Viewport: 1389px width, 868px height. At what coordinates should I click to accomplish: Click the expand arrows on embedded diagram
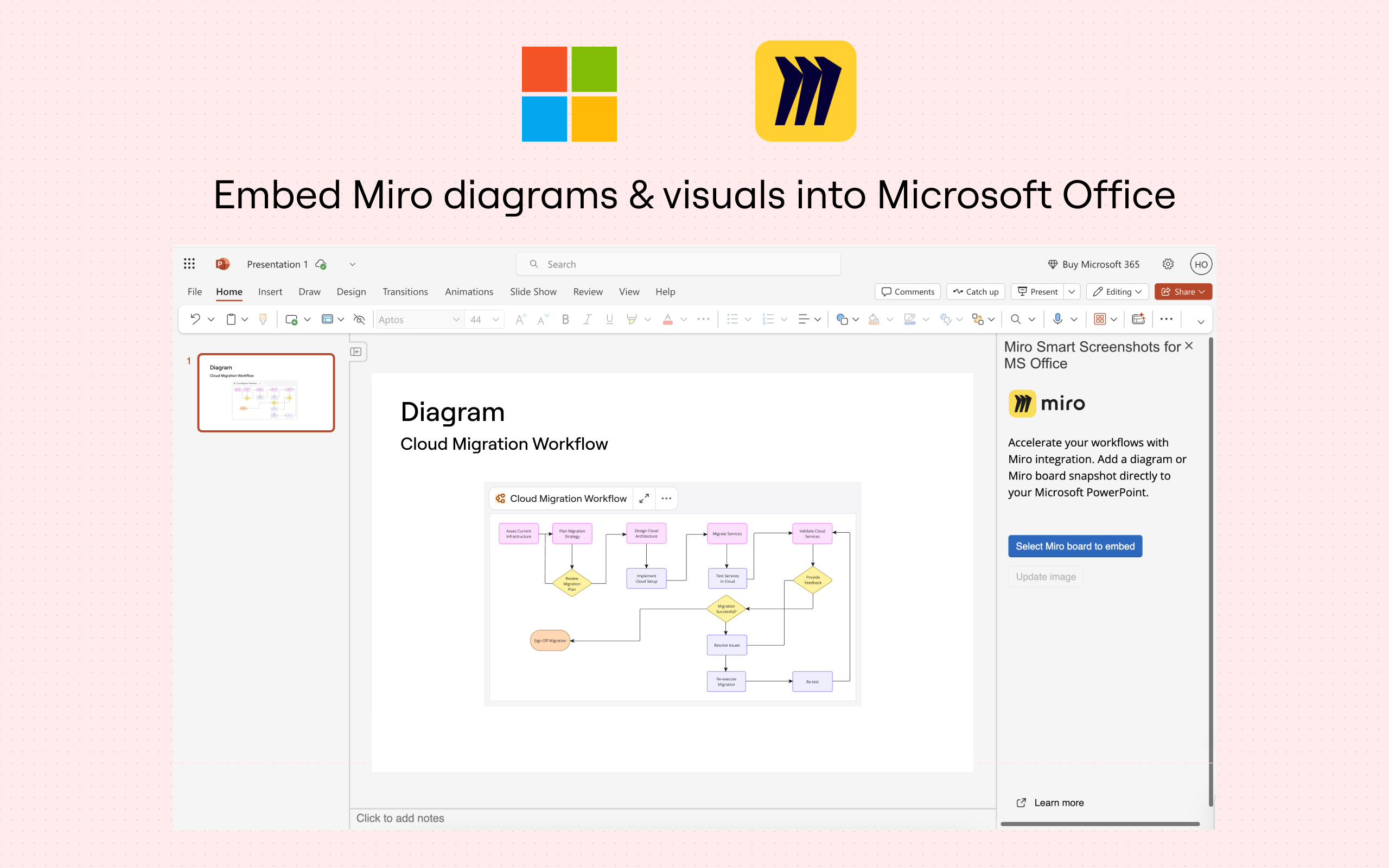[644, 499]
